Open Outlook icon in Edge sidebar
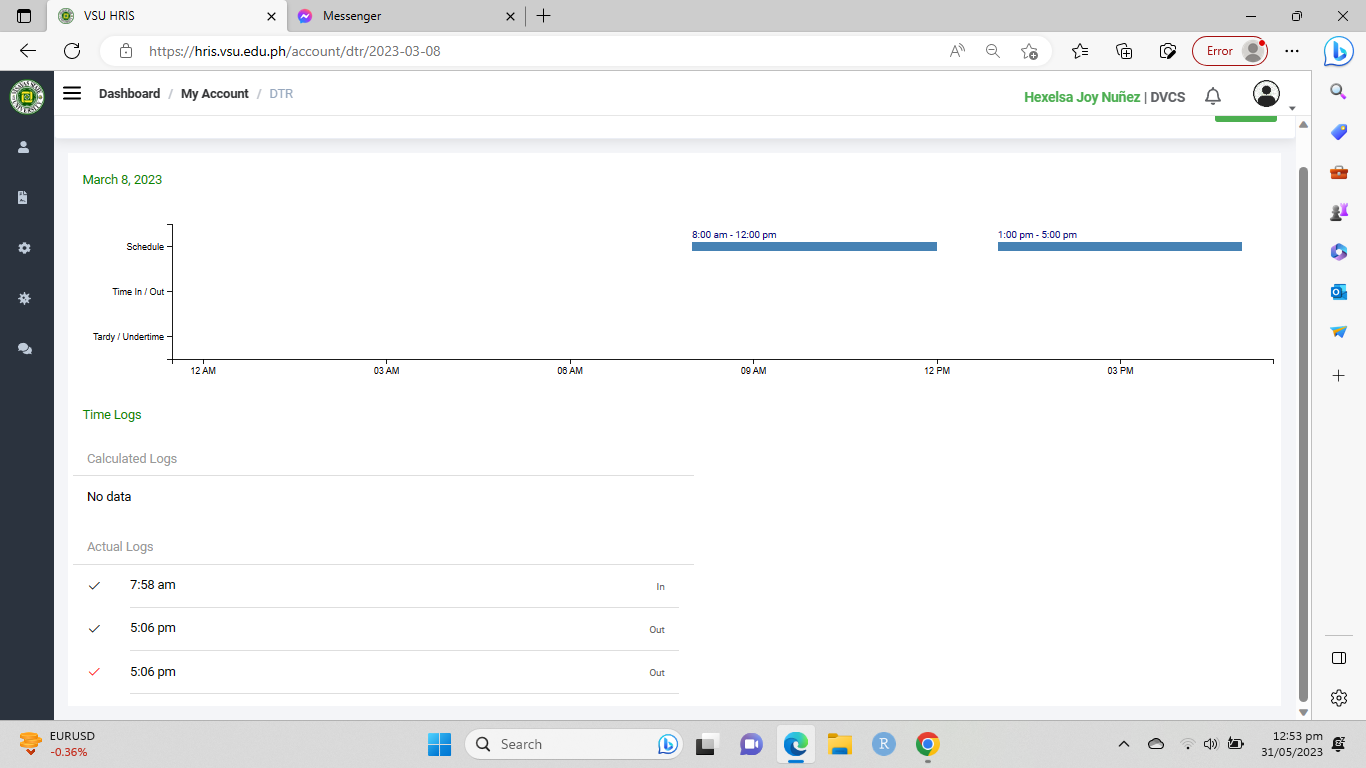This screenshot has height=768, width=1366. [1339, 292]
